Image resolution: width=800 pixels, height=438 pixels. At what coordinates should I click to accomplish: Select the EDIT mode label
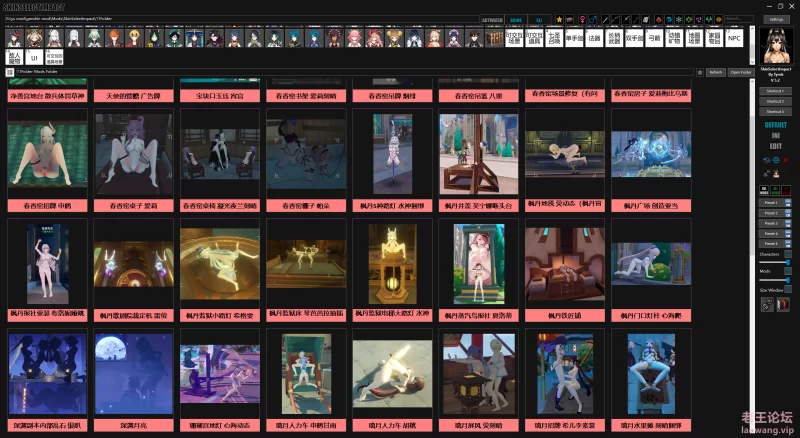click(776, 146)
